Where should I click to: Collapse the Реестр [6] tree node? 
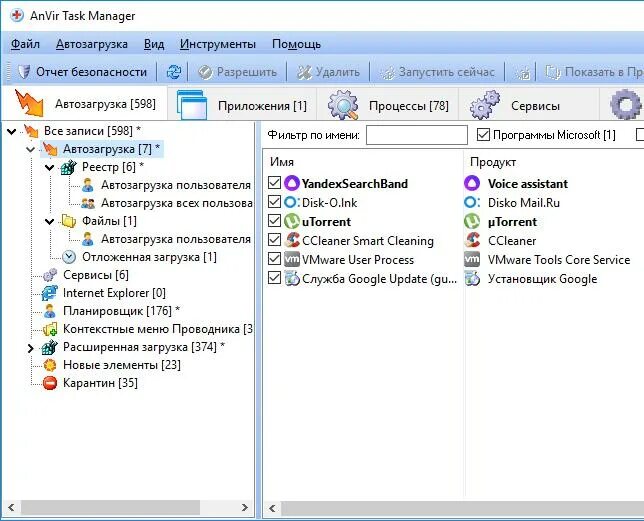click(50, 167)
